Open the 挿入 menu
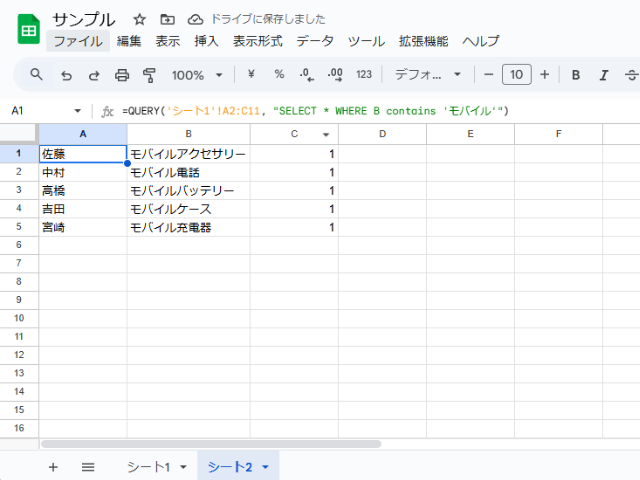Image resolution: width=640 pixels, height=480 pixels. [207, 41]
